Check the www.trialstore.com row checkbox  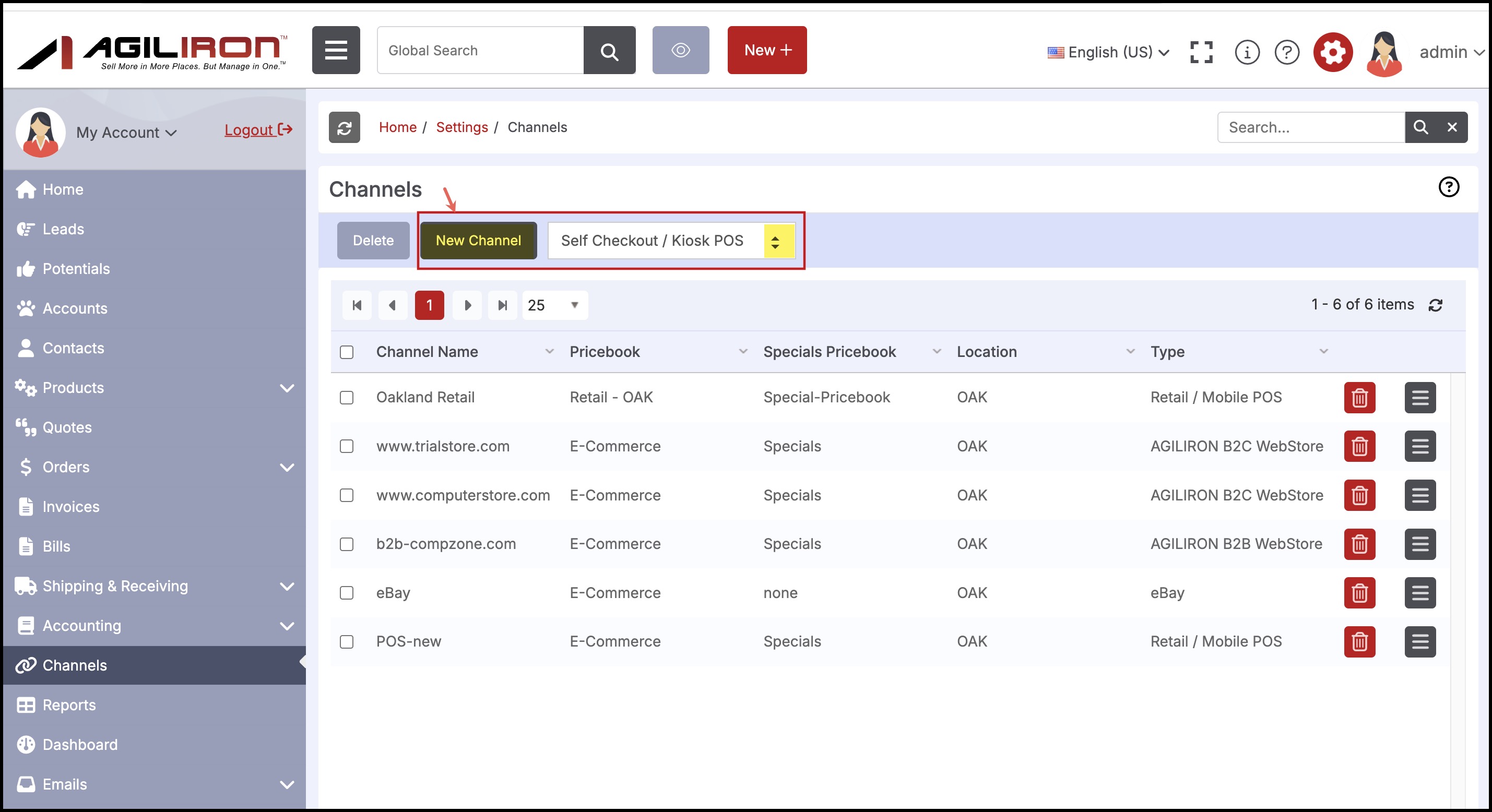click(346, 446)
